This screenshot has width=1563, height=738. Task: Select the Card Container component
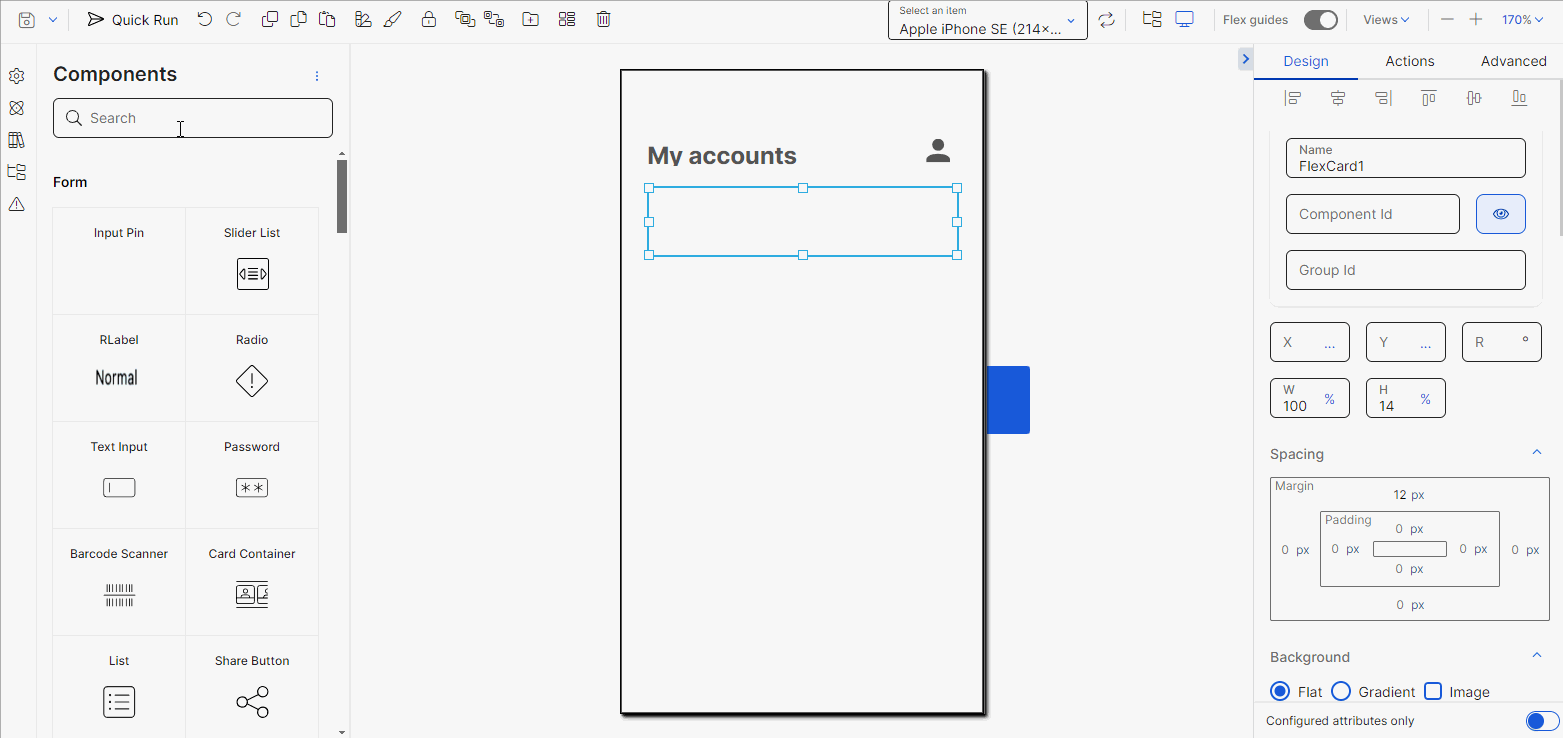pyautogui.click(x=251, y=581)
